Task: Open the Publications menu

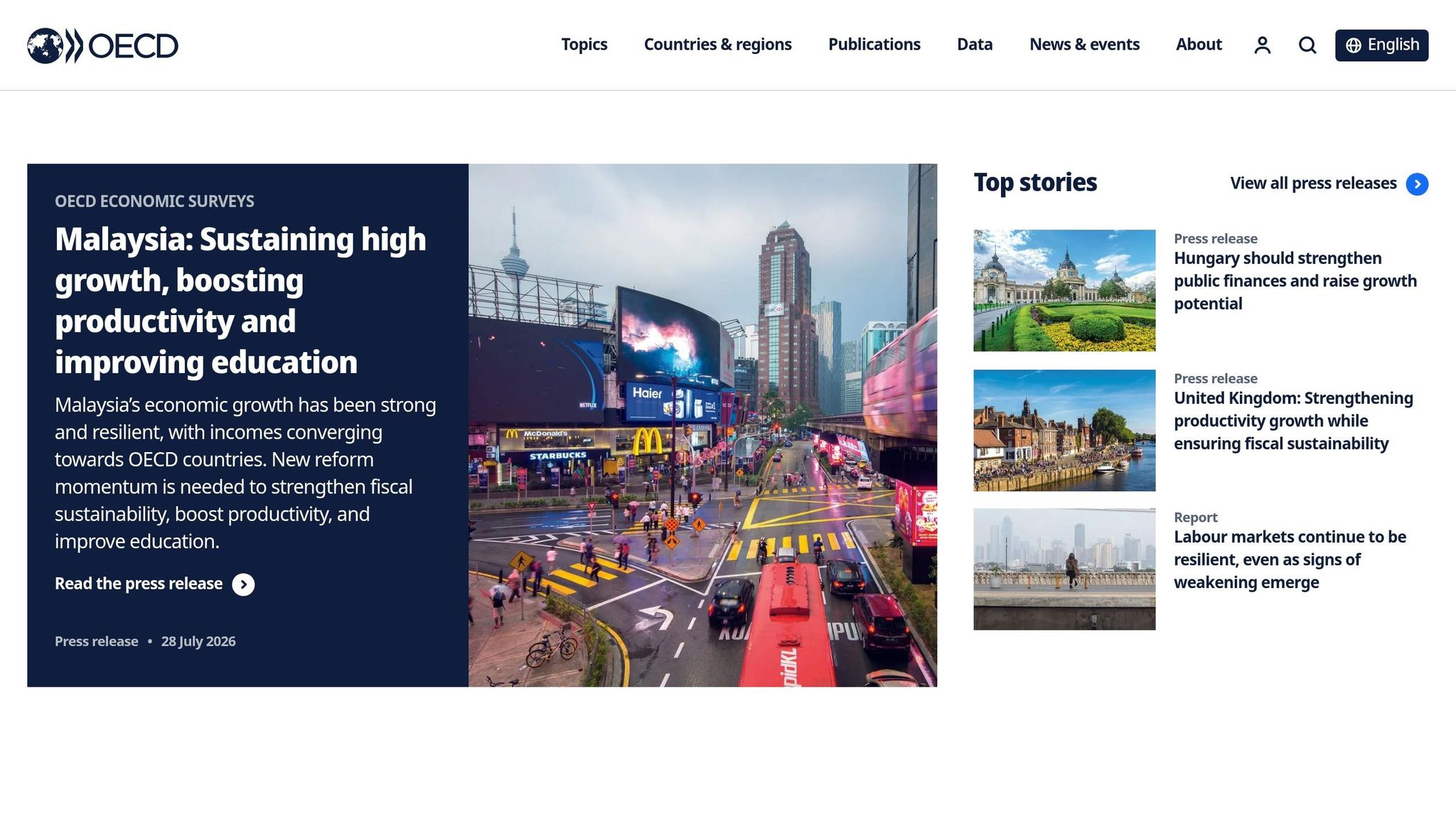Action: [x=874, y=45]
